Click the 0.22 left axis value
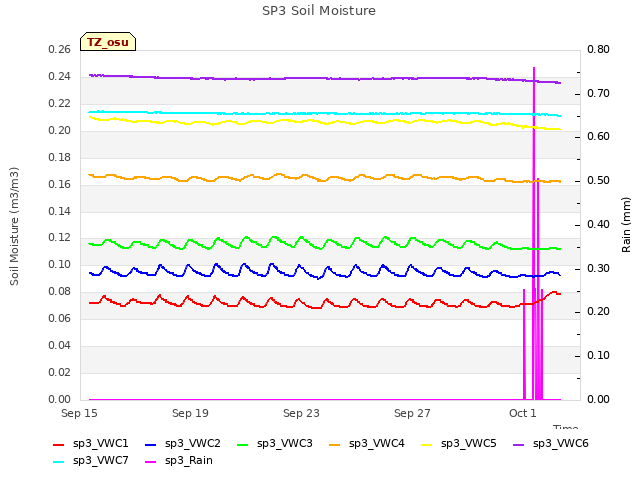The width and height of the screenshot is (640, 480). click(60, 103)
